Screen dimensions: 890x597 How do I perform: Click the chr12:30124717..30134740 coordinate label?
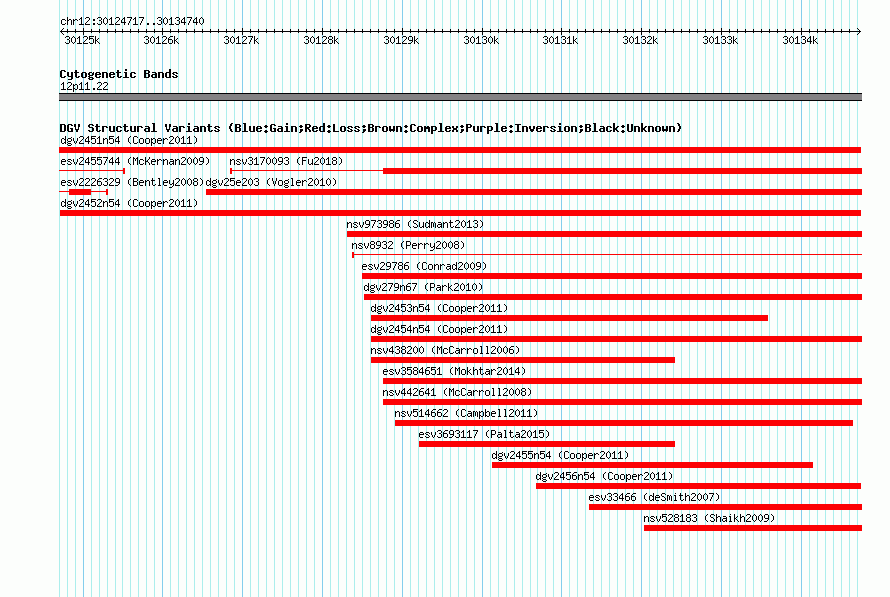point(132,21)
